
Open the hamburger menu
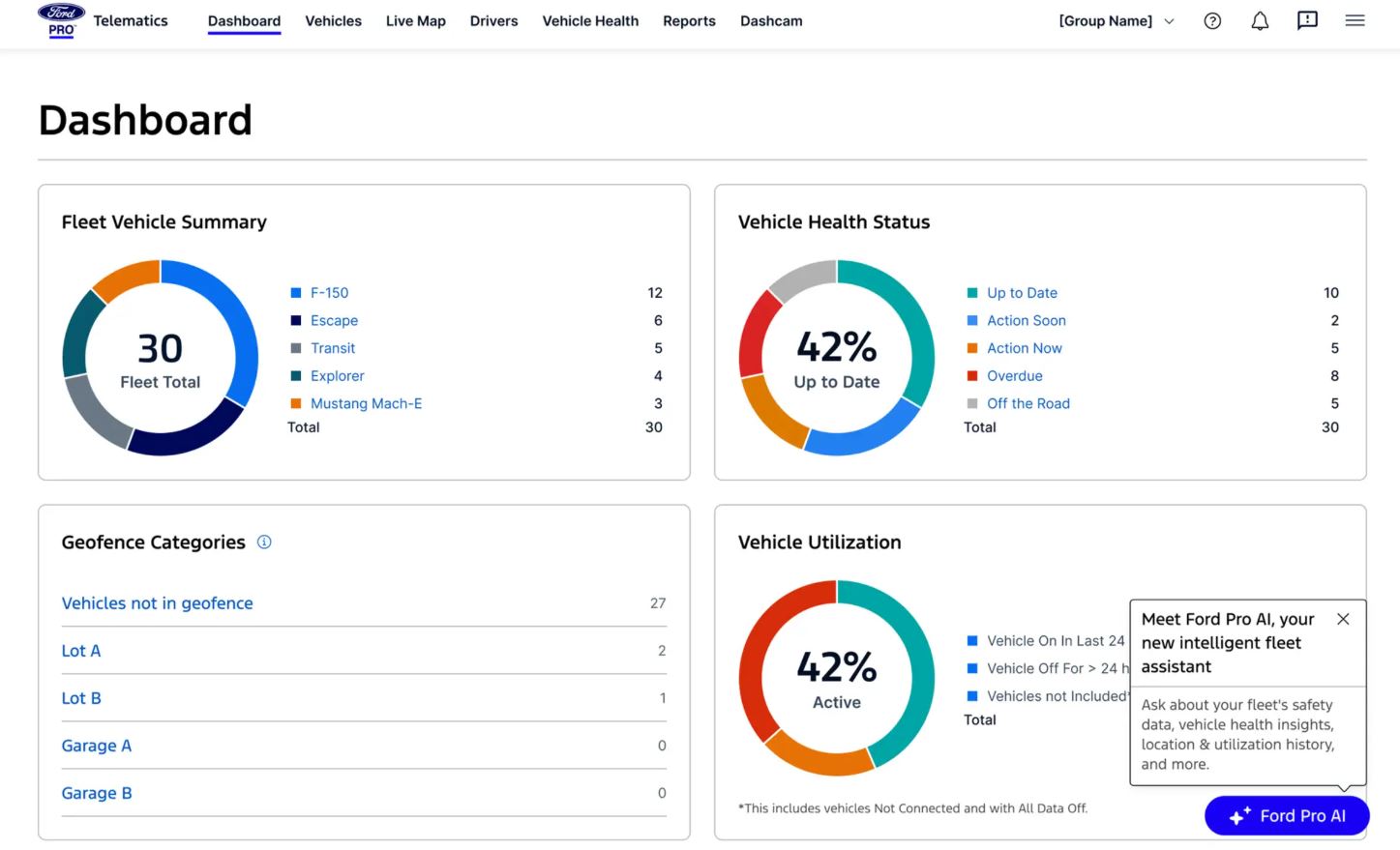pyautogui.click(x=1355, y=20)
